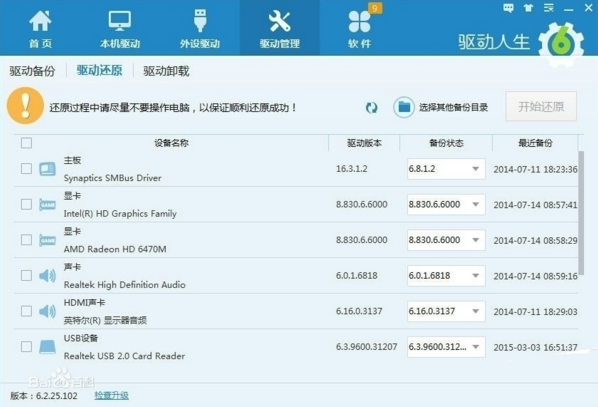Switch to the 驱动卸载 tab
Viewport: 598px width, 407px height.
[166, 71]
